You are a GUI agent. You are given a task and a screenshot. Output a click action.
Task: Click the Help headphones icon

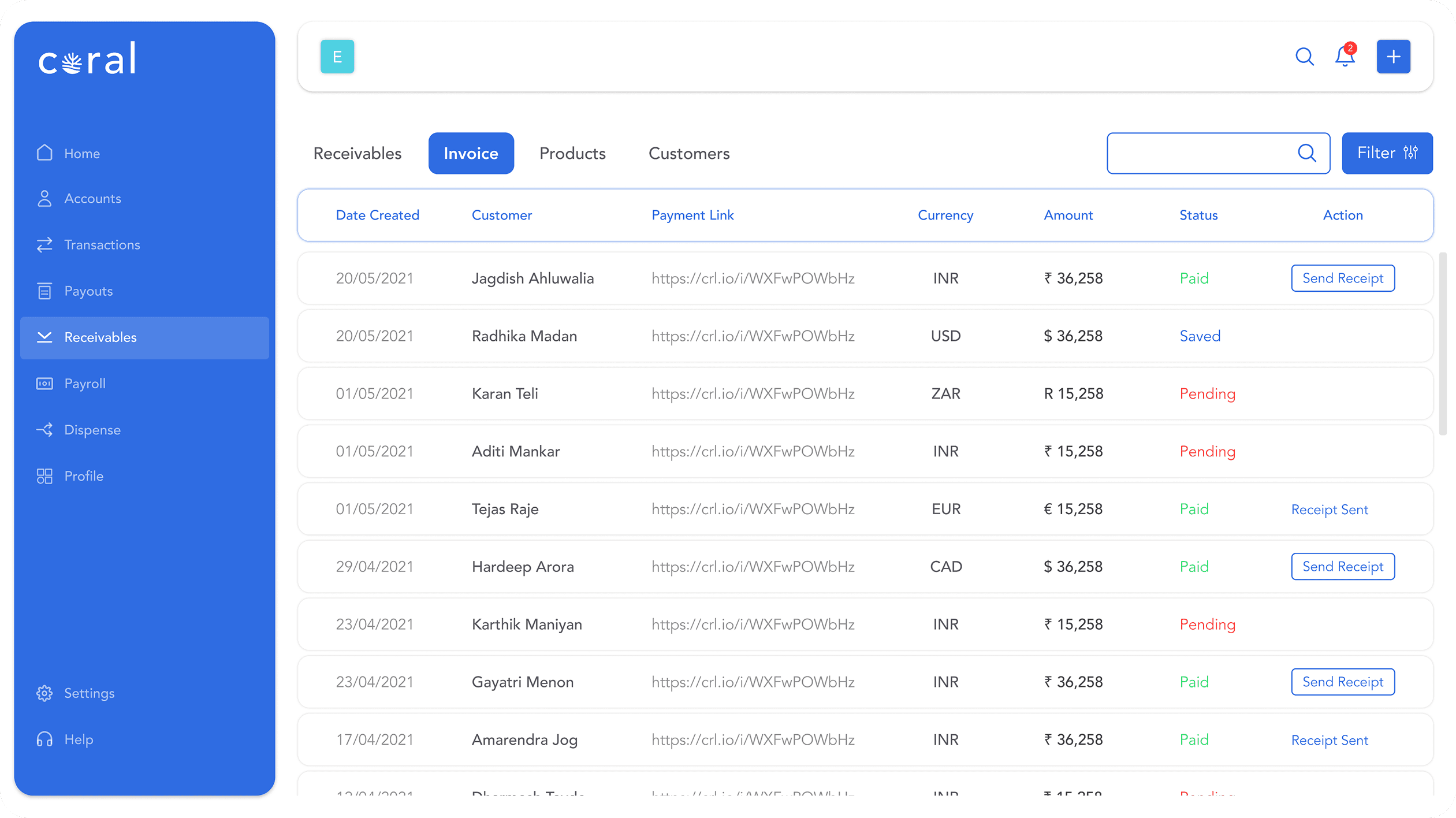[x=44, y=739]
